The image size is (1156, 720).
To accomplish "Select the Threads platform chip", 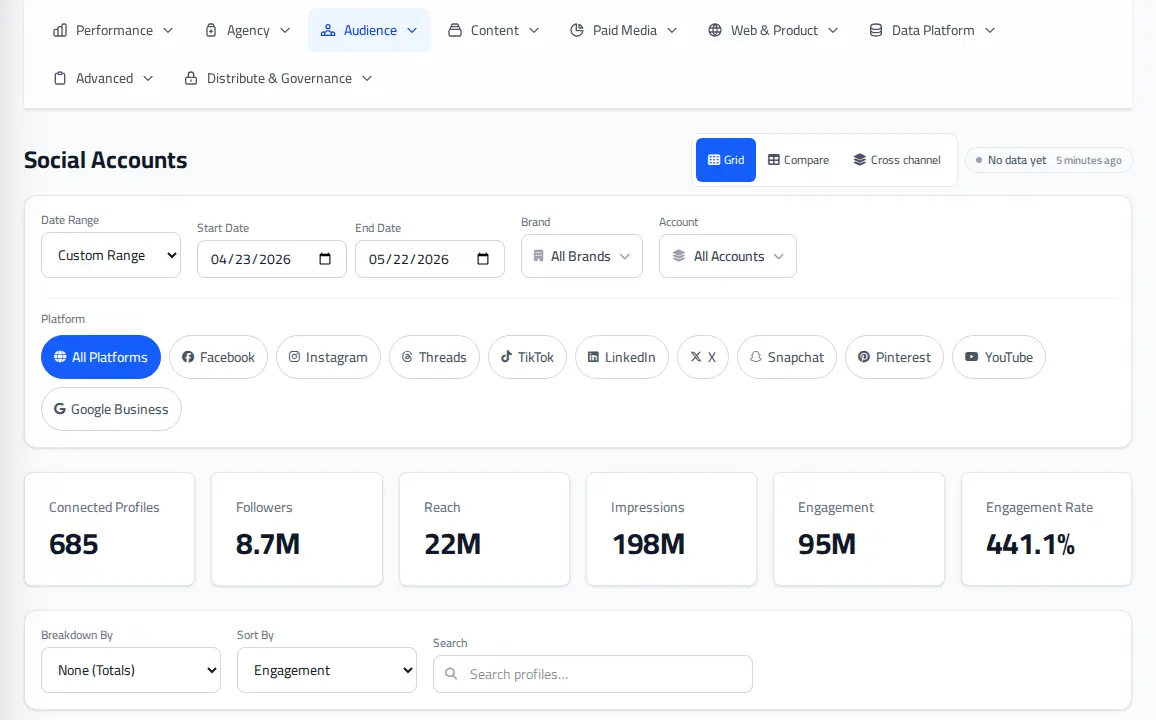I will click(434, 357).
